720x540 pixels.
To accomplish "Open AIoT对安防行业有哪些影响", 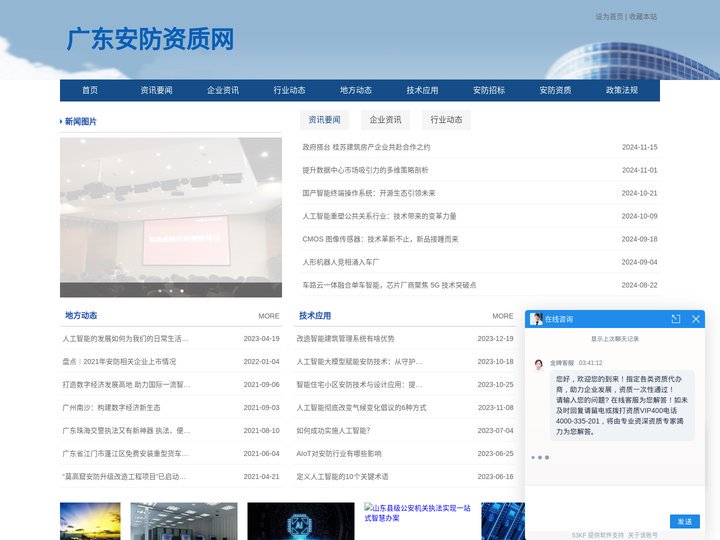I will [339, 454].
